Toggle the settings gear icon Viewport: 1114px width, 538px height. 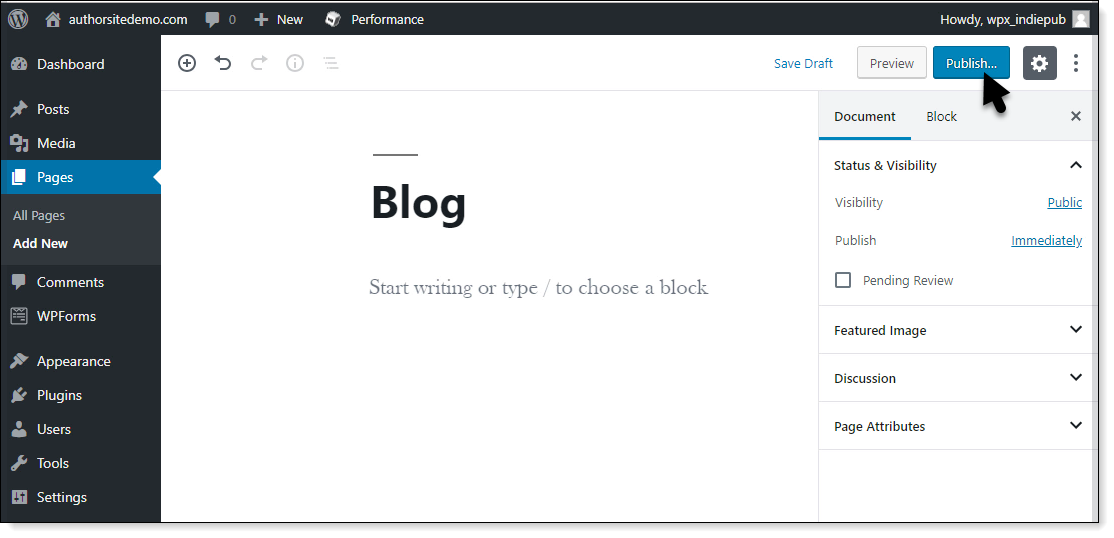click(x=1039, y=63)
